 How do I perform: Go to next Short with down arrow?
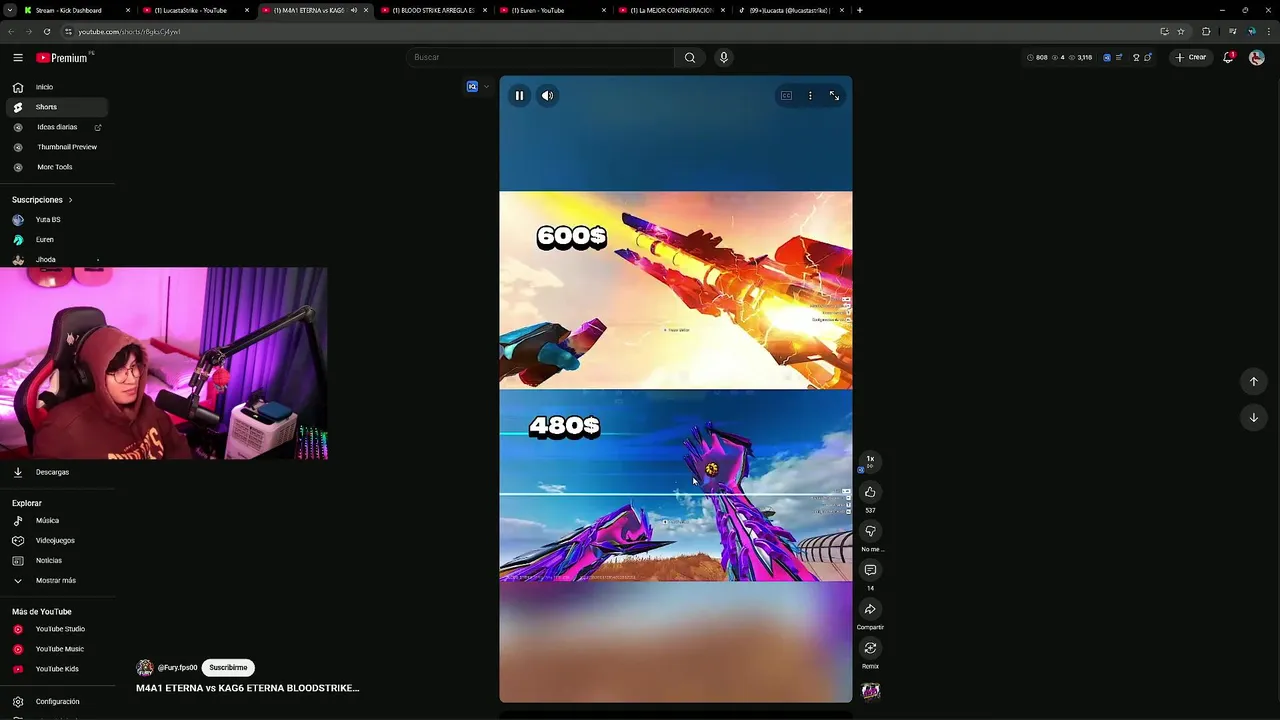[x=1253, y=418]
